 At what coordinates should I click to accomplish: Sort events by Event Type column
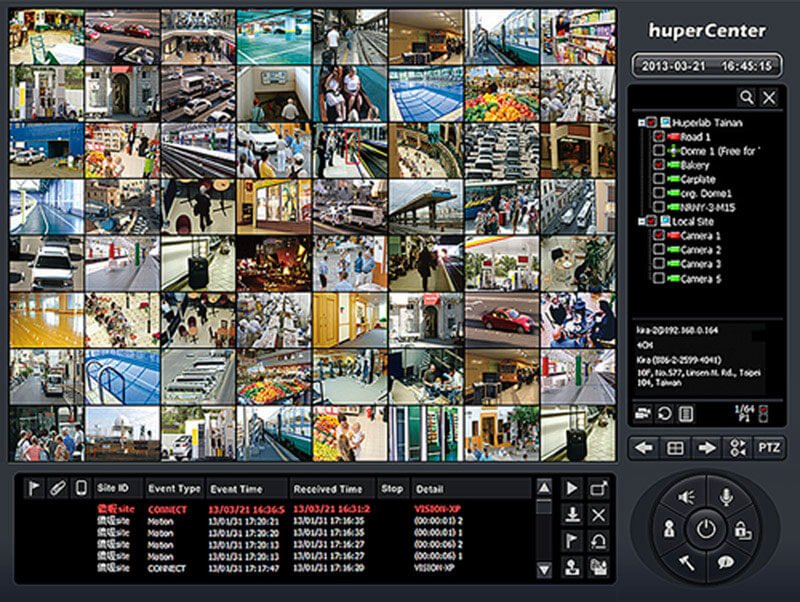174,489
